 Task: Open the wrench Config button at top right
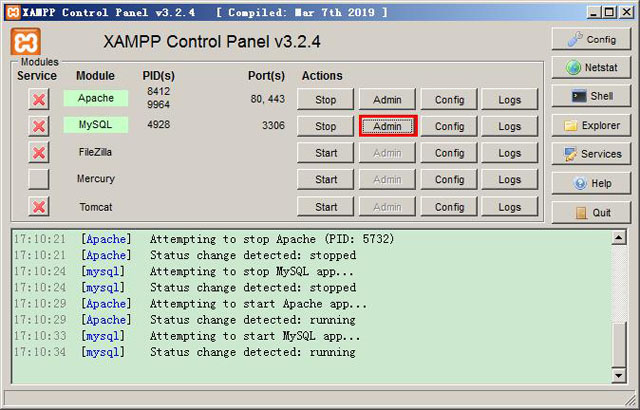point(591,39)
